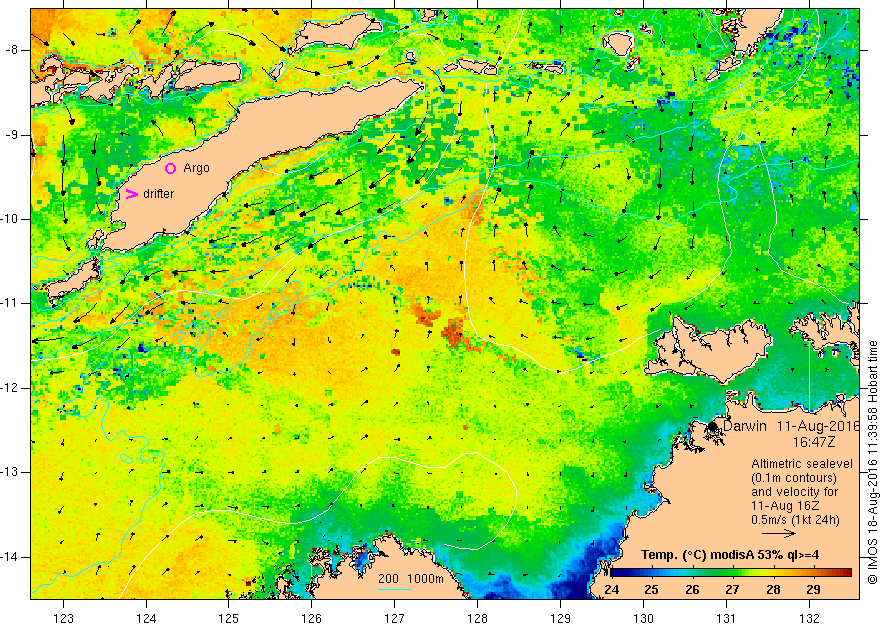The width and height of the screenshot is (880, 630).
Task: Click the latitude axis label '-13'
Action: [10, 472]
